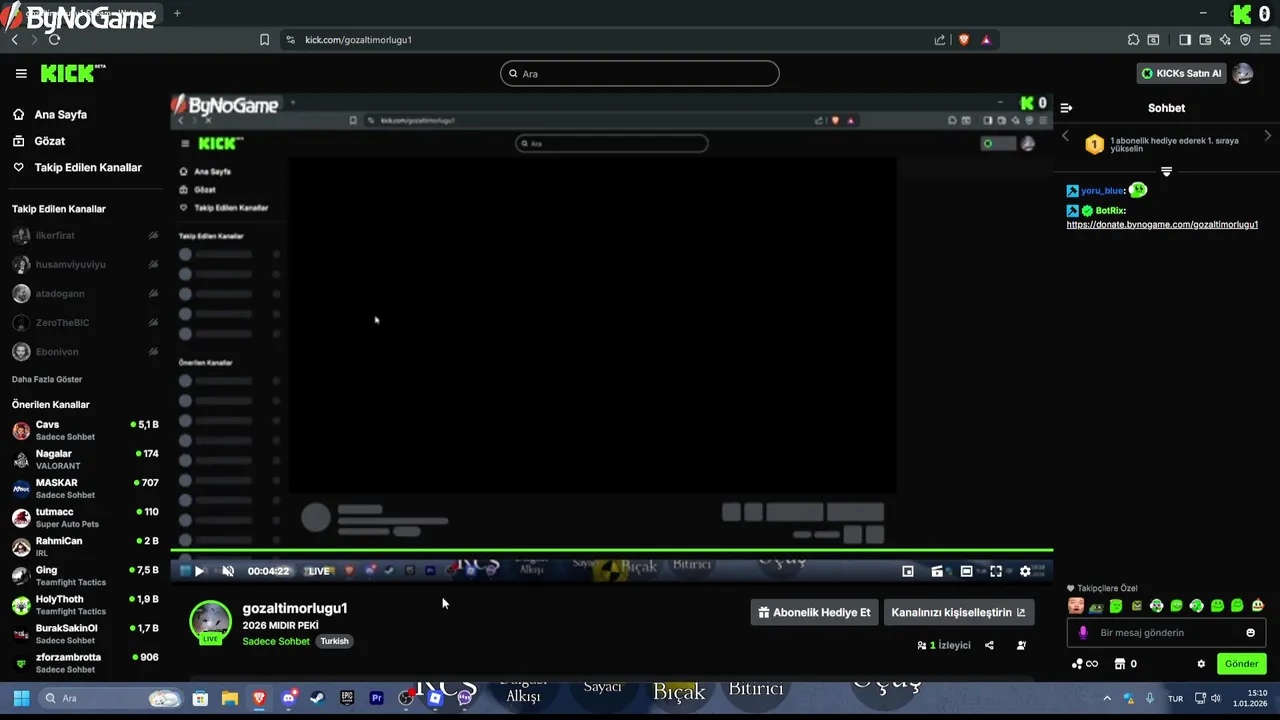Open the Windows Start menu
Viewport: 1280px width, 720px height.
(x=21, y=698)
